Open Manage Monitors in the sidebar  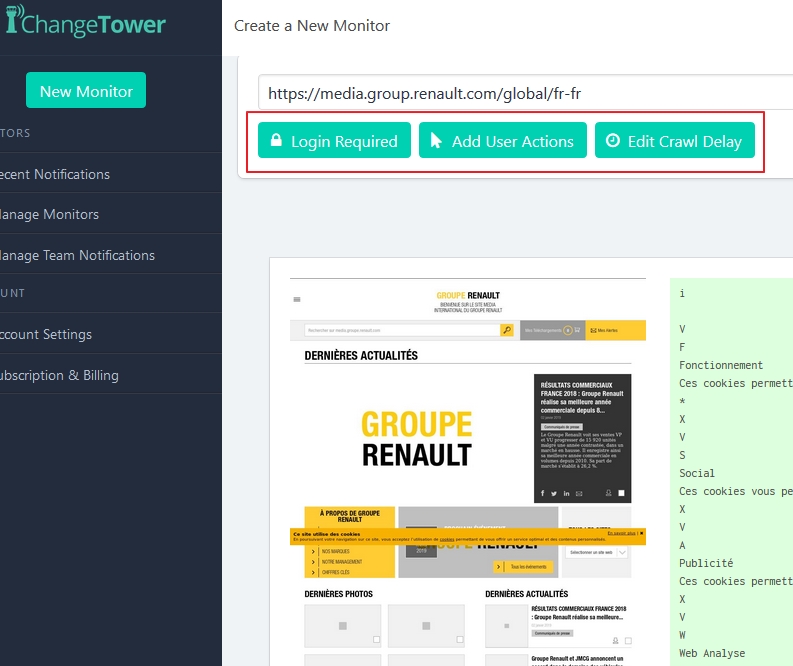[50, 214]
